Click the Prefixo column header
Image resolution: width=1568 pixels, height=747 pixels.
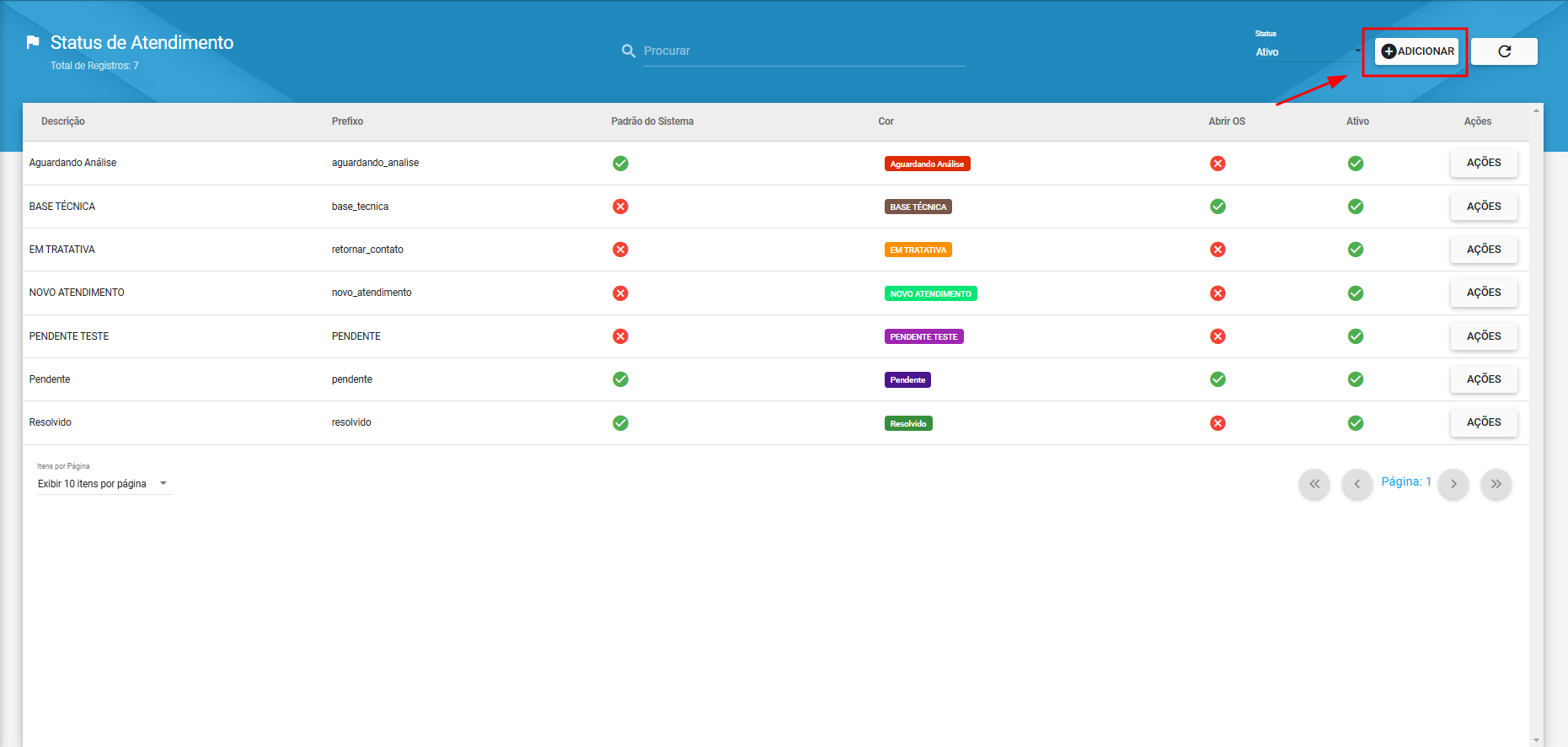pyautogui.click(x=347, y=121)
